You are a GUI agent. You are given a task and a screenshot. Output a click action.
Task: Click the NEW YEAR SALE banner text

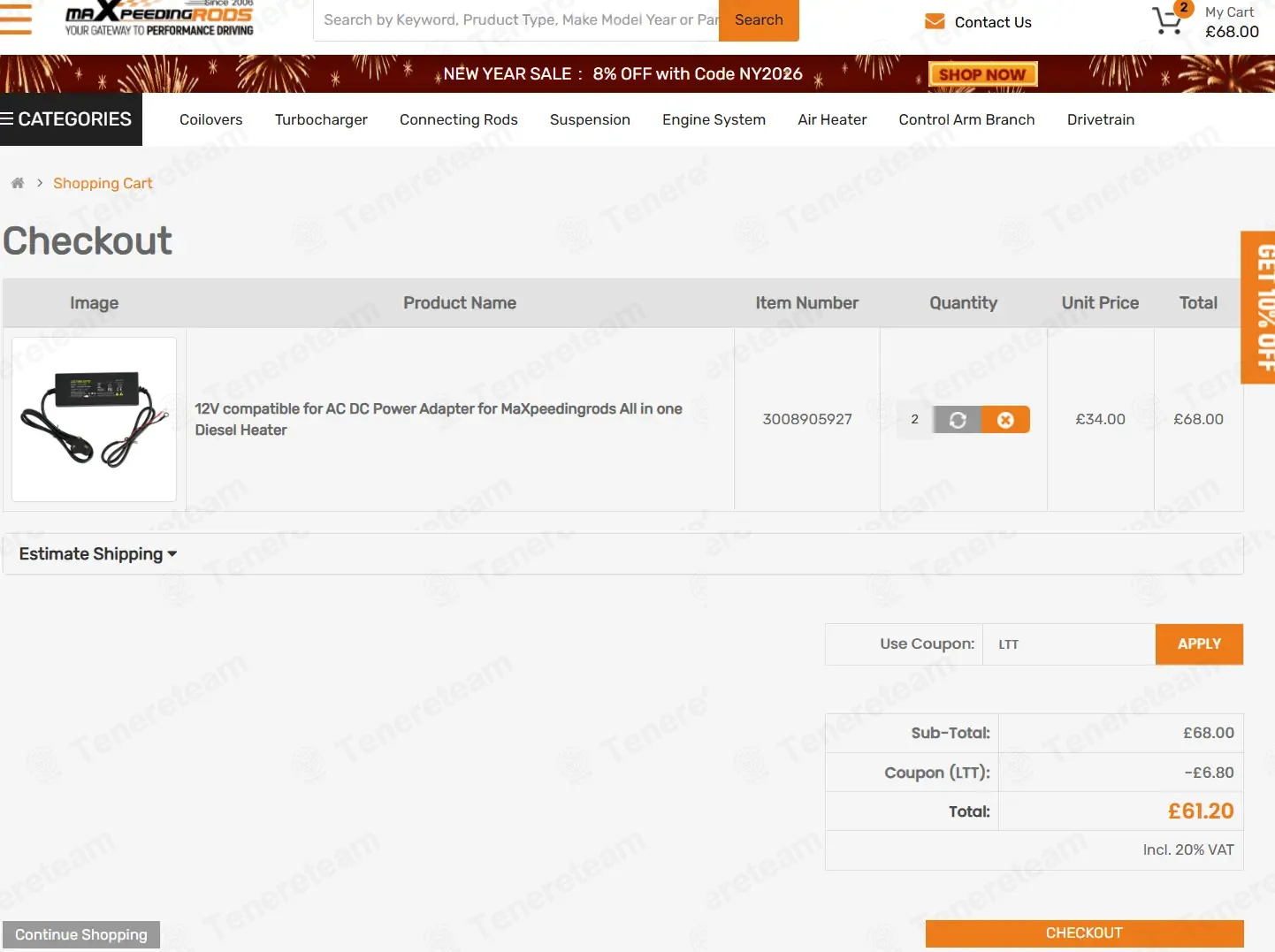point(622,73)
